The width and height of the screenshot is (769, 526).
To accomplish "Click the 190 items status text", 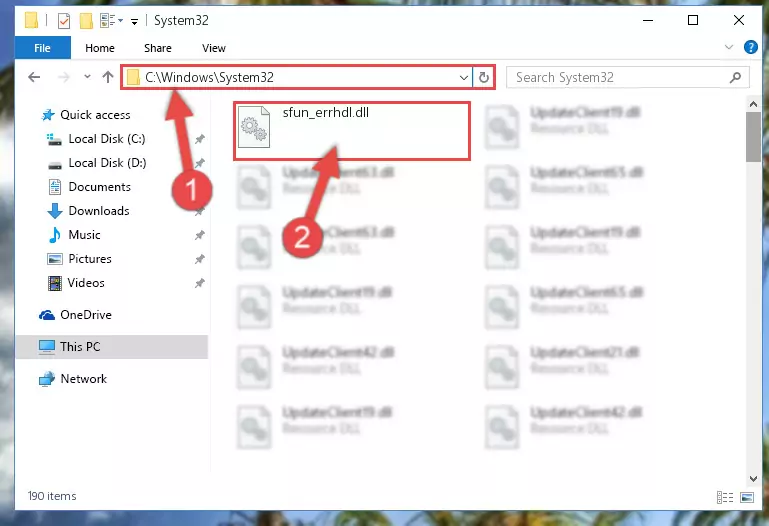I will coord(52,496).
